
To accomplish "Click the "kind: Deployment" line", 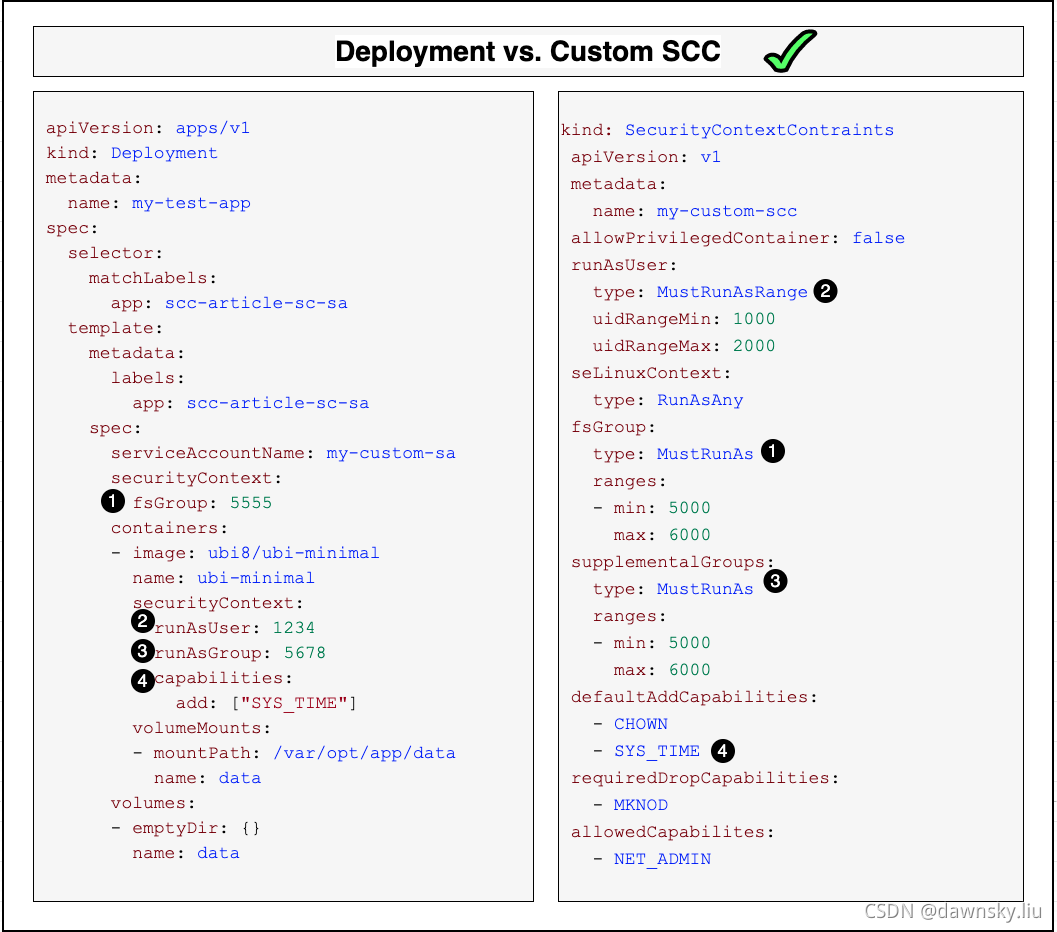I will [x=131, y=153].
